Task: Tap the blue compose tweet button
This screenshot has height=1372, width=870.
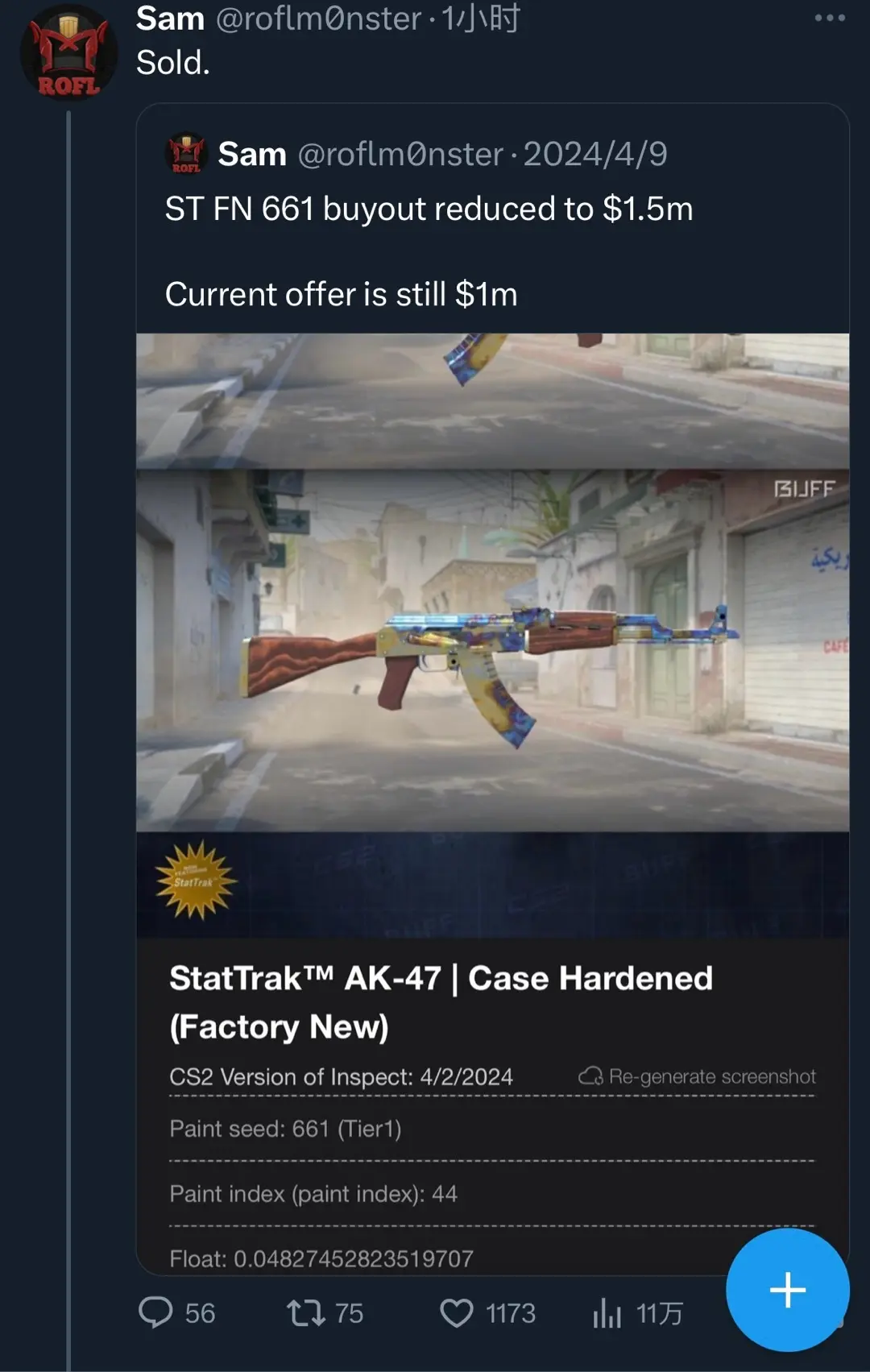Action: point(787,1290)
